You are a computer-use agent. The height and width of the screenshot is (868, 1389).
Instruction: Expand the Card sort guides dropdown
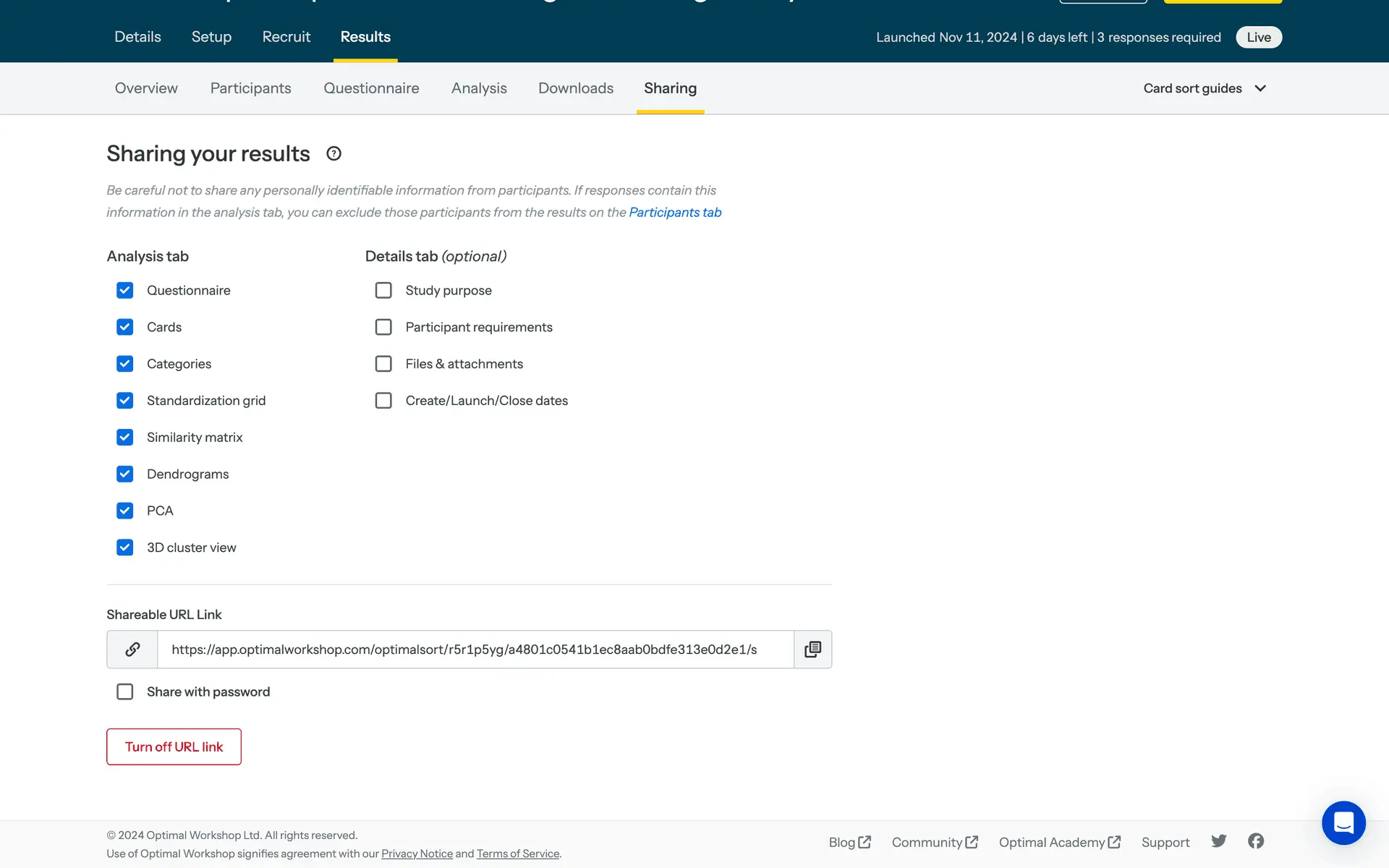(x=1205, y=88)
